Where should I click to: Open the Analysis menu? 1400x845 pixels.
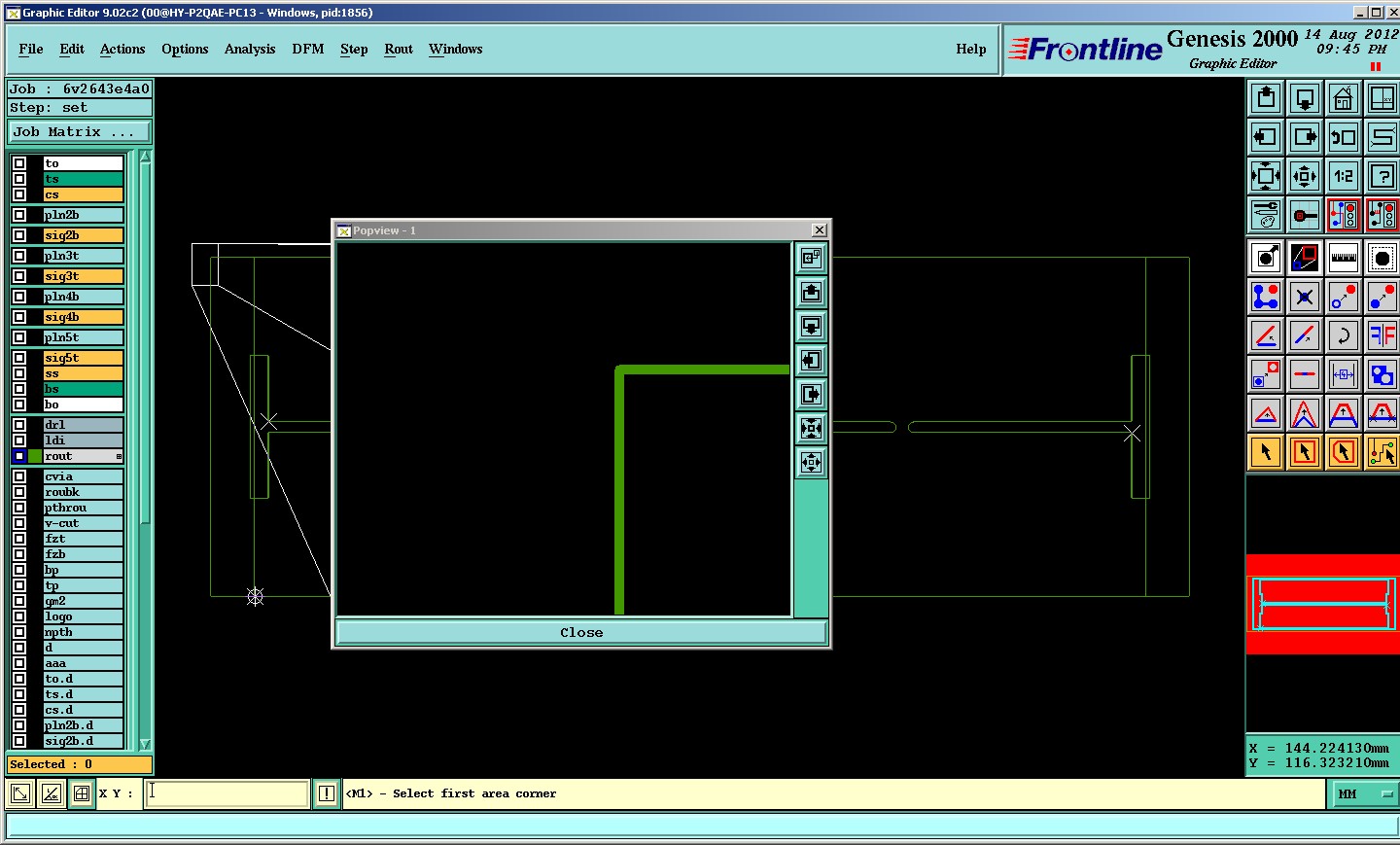pos(250,49)
